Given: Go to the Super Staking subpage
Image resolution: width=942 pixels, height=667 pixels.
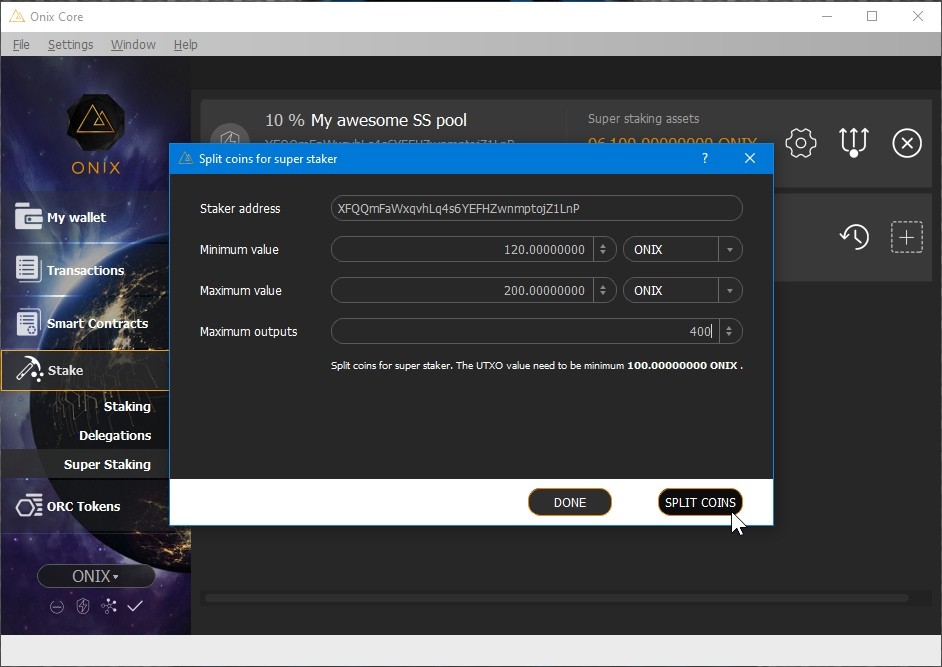Looking at the screenshot, I should tap(107, 464).
